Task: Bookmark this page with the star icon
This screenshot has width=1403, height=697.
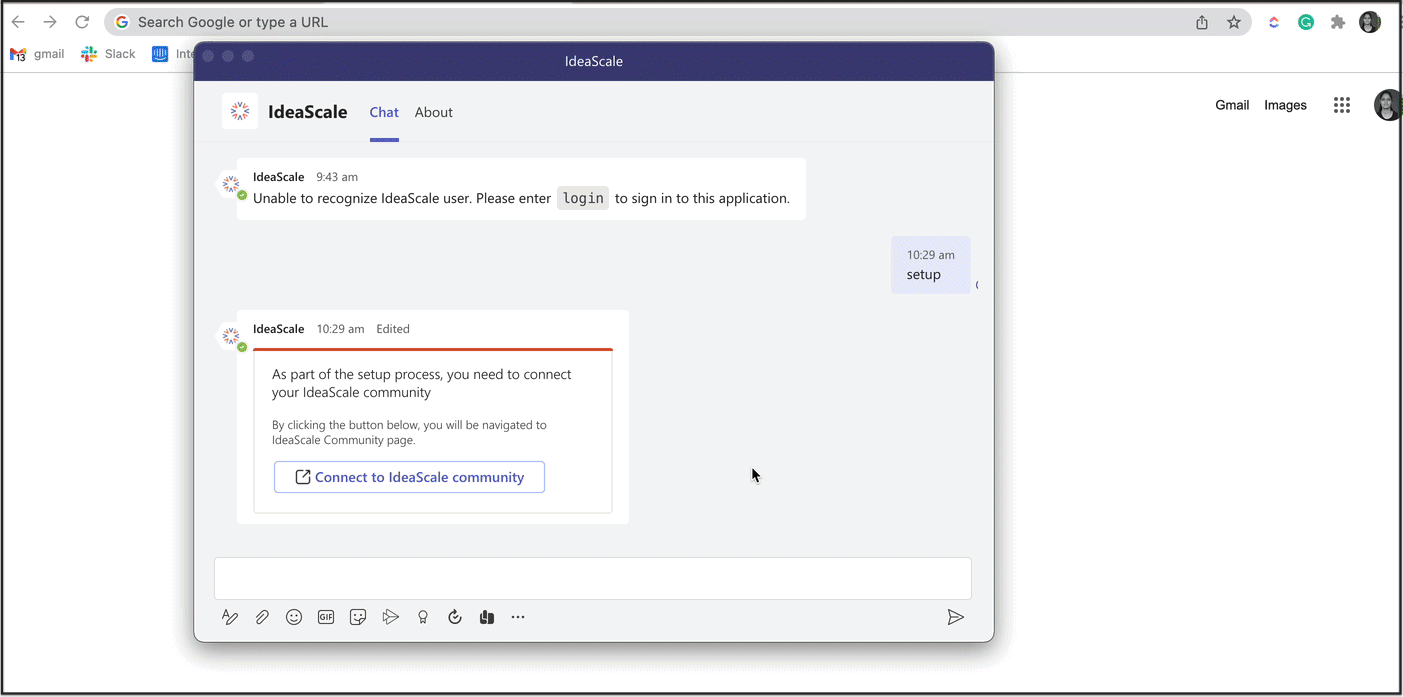Action: coord(1234,22)
